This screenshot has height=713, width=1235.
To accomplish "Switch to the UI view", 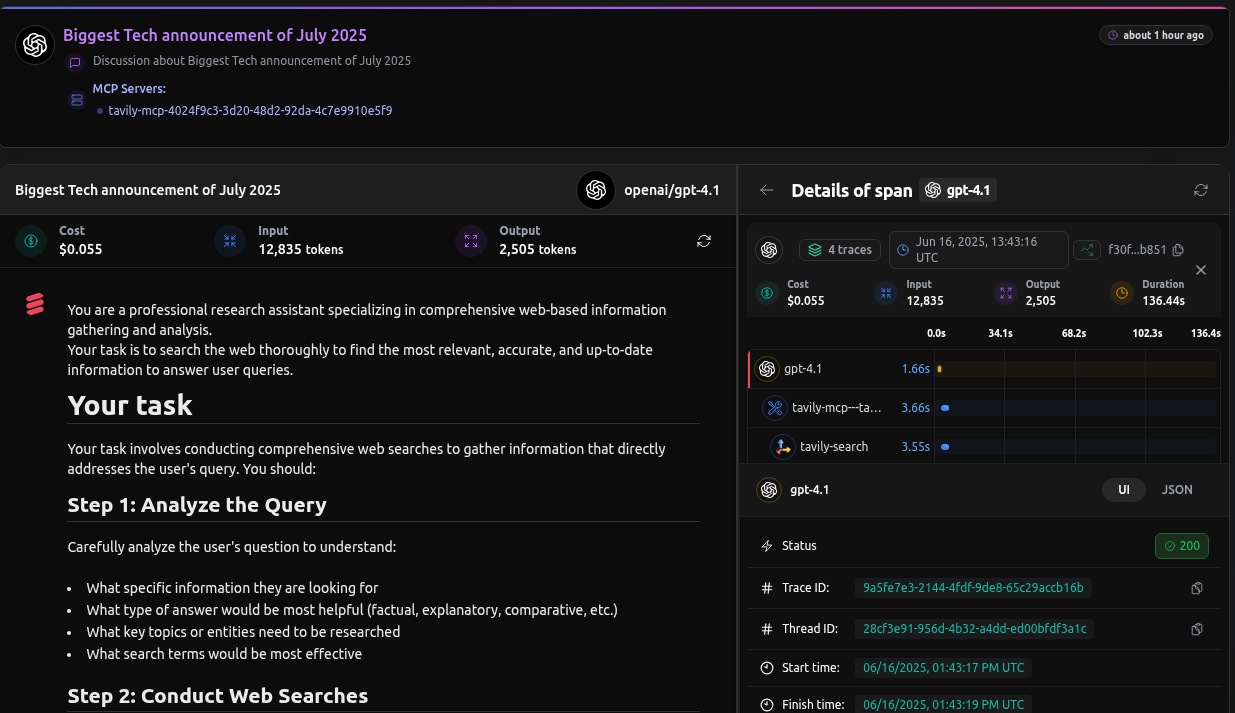I will point(1124,490).
